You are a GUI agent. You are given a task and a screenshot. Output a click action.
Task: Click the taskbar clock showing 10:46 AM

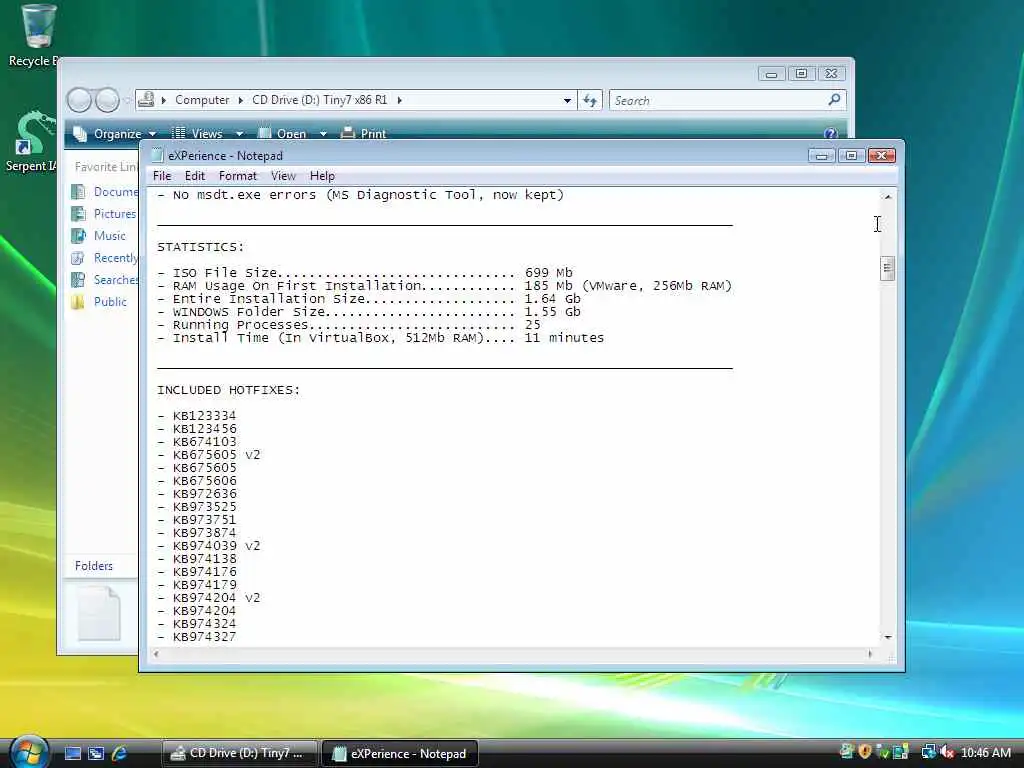pyautogui.click(x=986, y=753)
